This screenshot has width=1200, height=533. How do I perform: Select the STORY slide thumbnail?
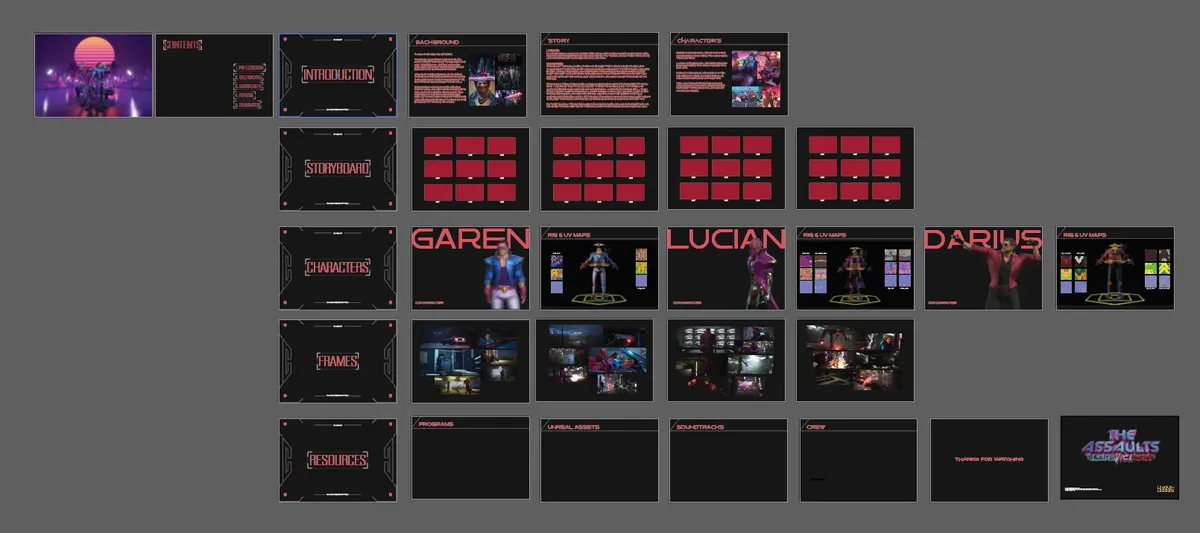pos(599,75)
